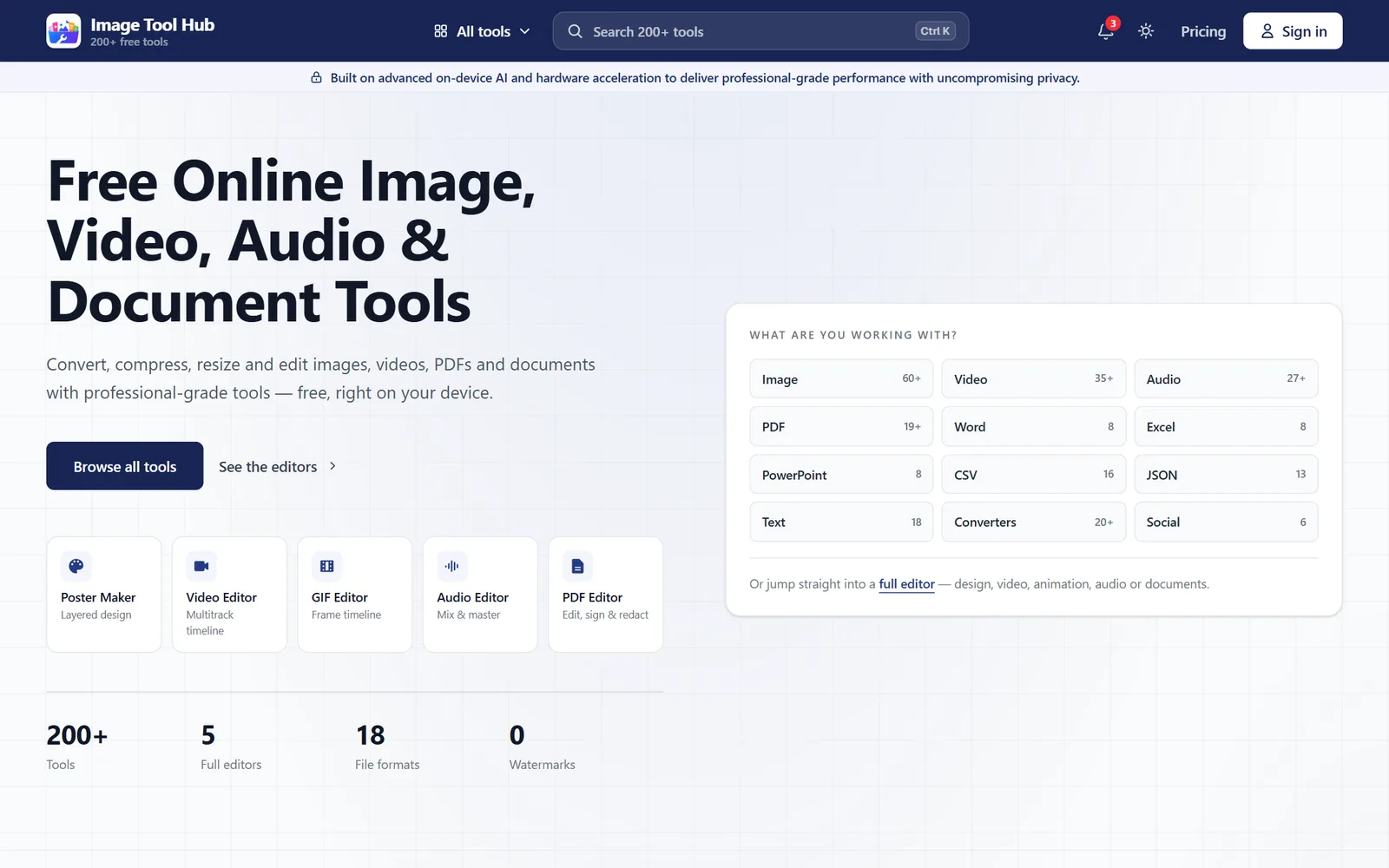
Task: Open the PDF Editor card title
Action: click(592, 597)
